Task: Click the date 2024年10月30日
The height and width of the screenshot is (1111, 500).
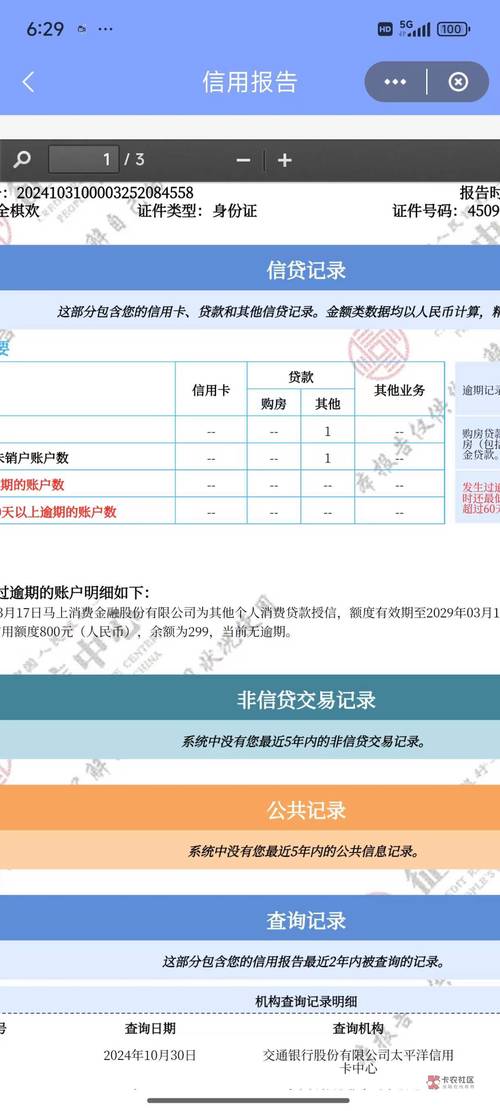Action: pos(150,1055)
